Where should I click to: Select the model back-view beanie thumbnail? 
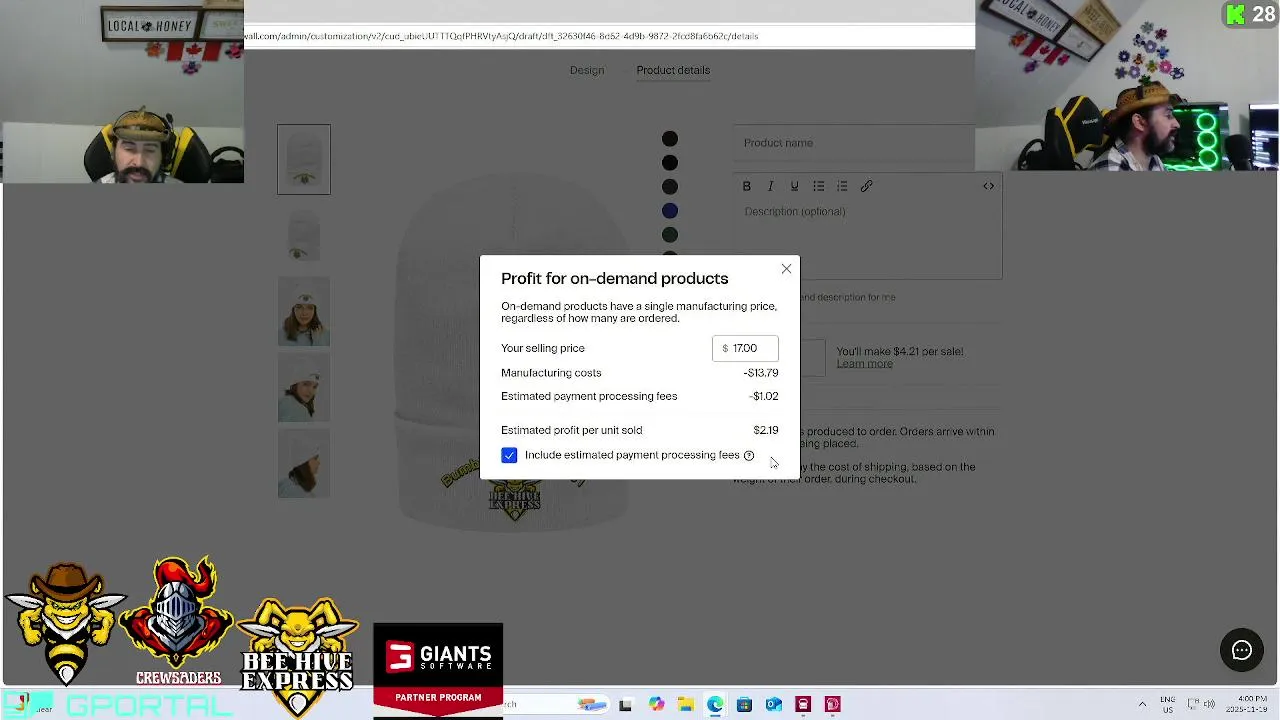pyautogui.click(x=304, y=463)
